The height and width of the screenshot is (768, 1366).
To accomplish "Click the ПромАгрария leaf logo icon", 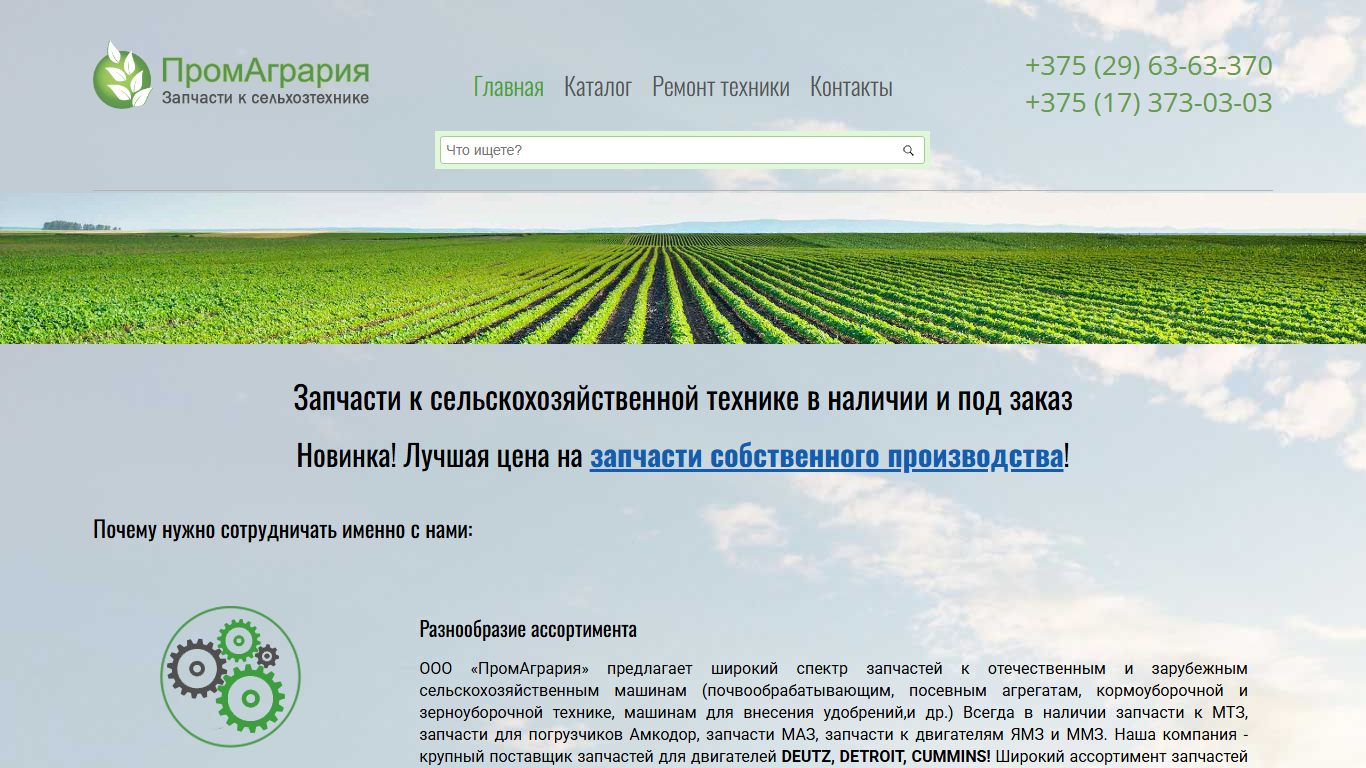I will (122, 75).
